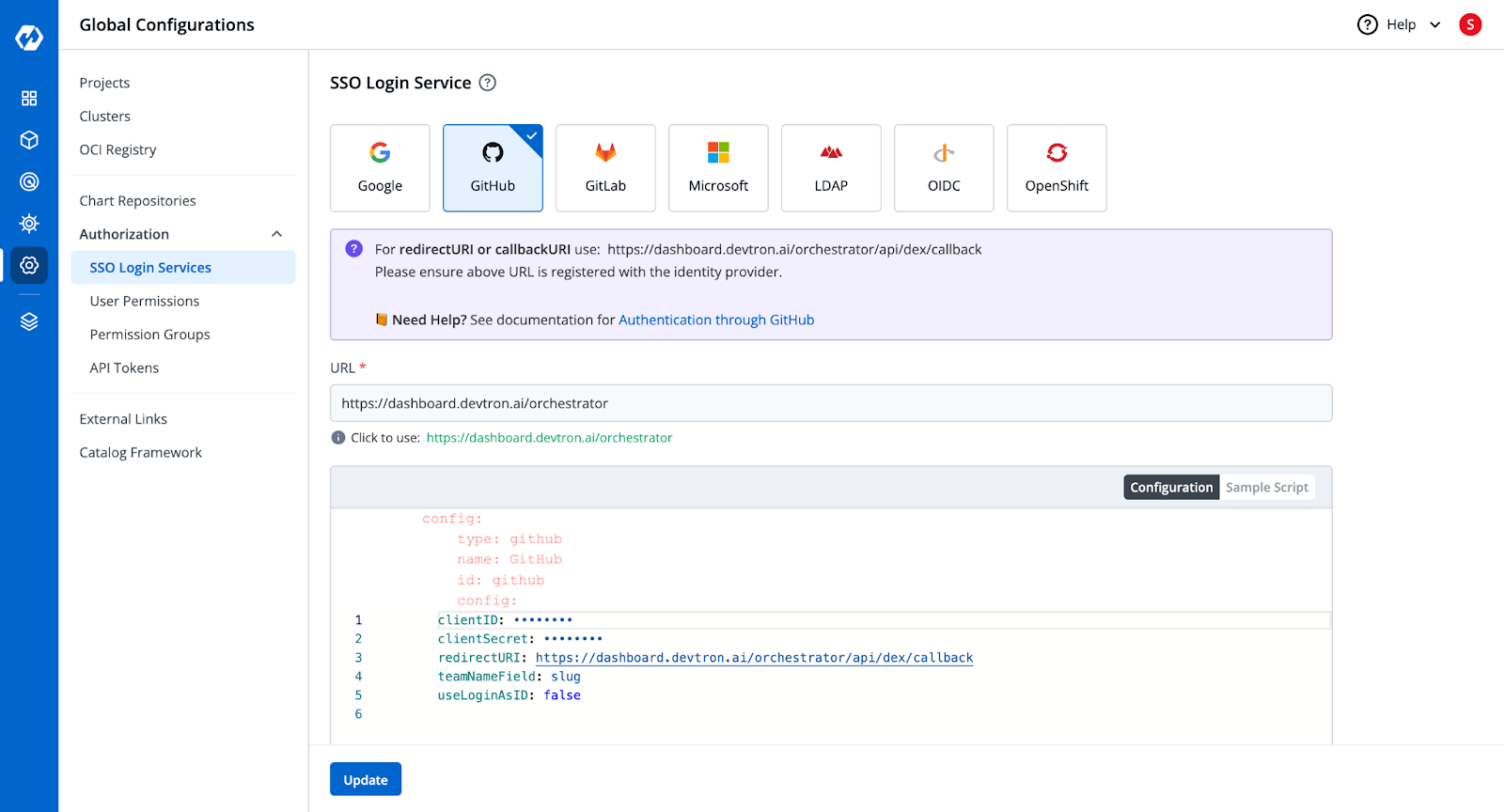The height and width of the screenshot is (812, 1504).
Task: Open the user avatar S
Action: point(1470,24)
